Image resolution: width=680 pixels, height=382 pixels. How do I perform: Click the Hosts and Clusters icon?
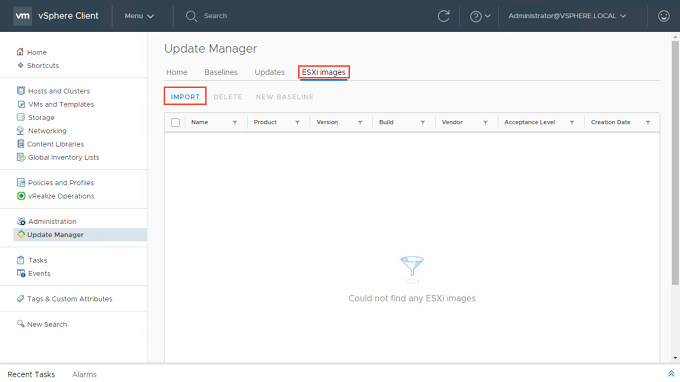point(21,91)
